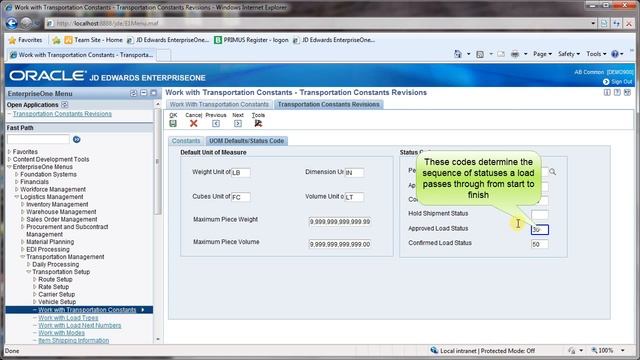640x360 pixels.
Task: Open Work with Load Next Numbers link
Action: pyautogui.click(x=80, y=325)
